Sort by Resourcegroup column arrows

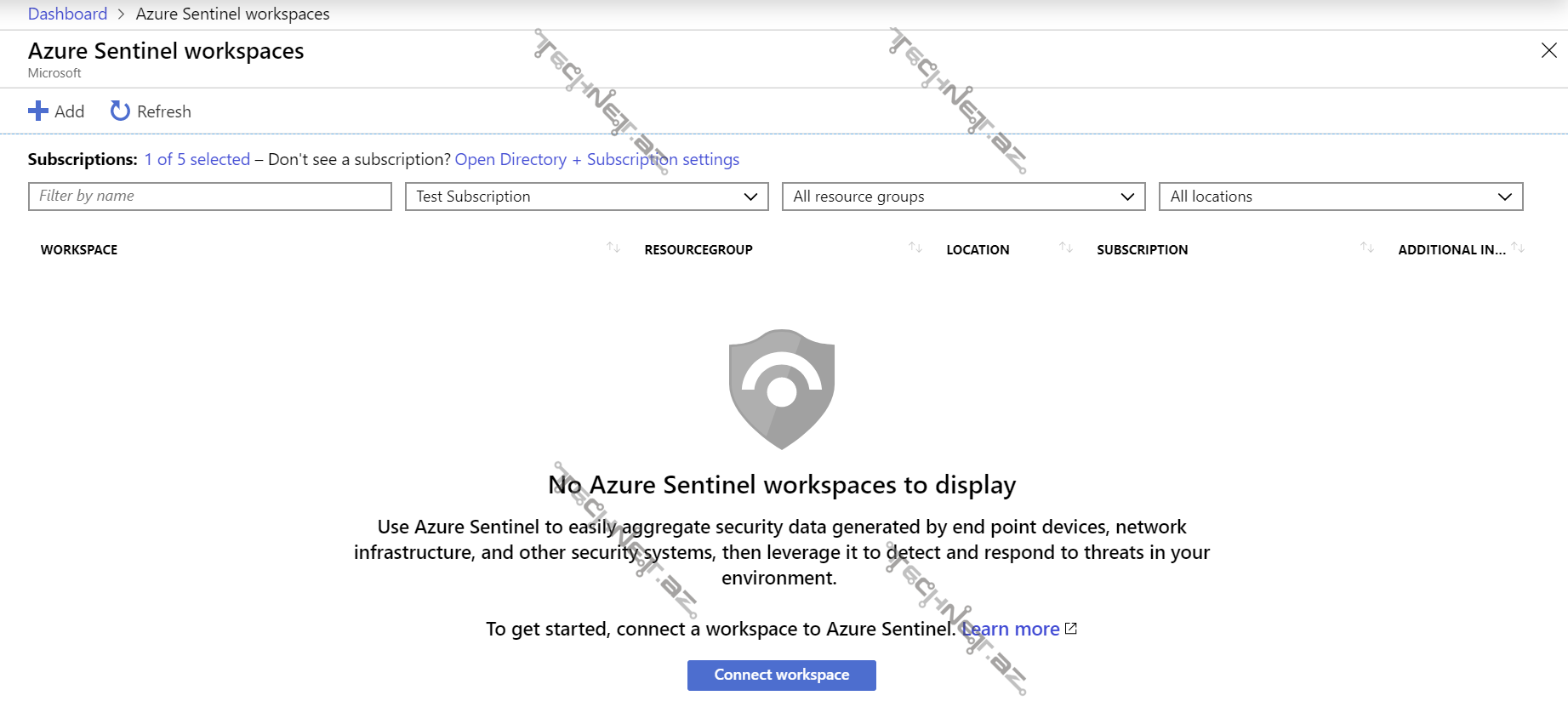(x=915, y=248)
